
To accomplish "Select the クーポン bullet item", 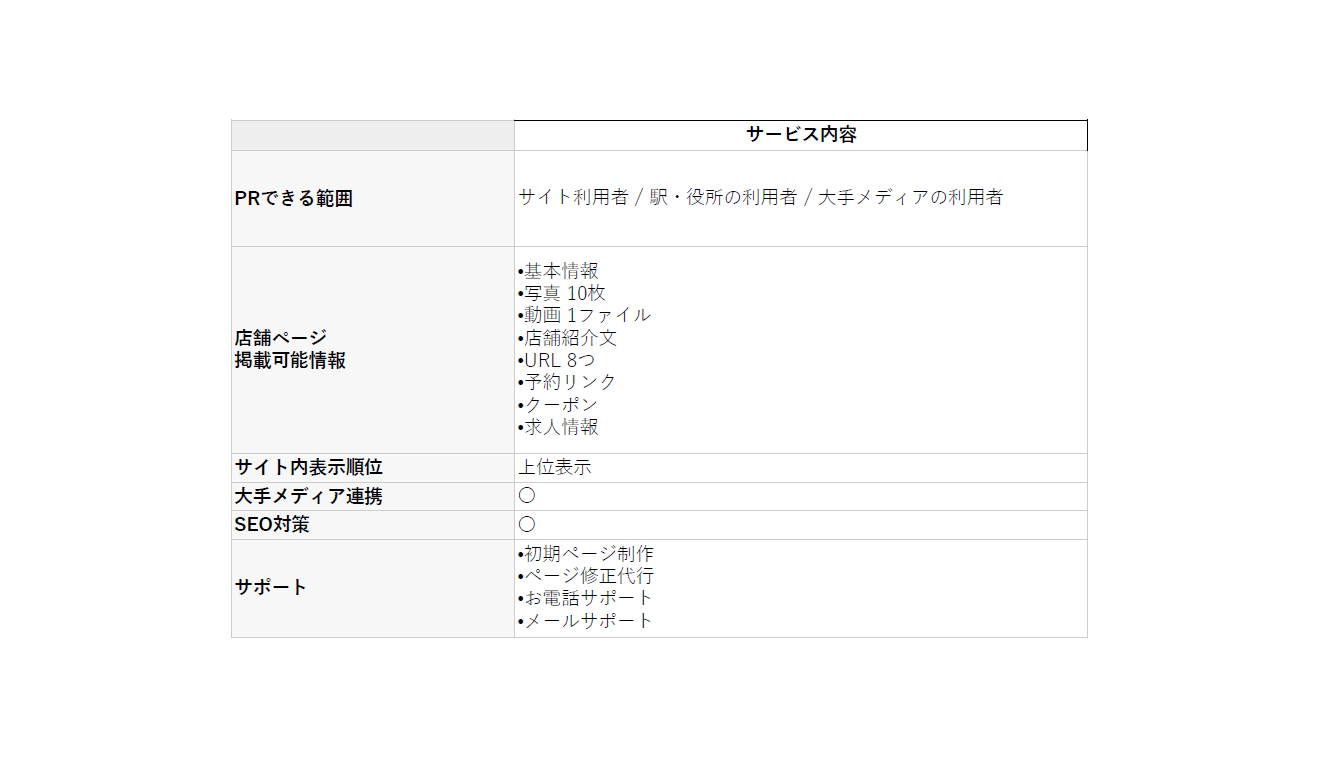I will (558, 405).
